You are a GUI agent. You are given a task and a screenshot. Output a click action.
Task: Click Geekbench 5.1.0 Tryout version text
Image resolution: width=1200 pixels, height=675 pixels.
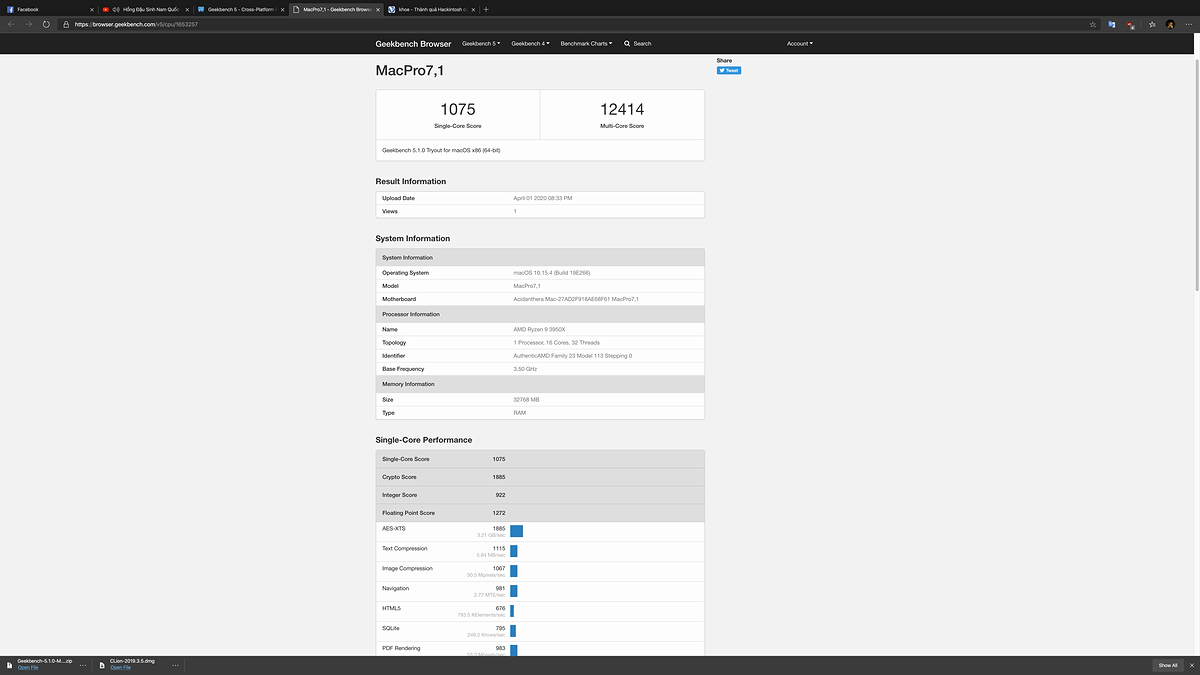pyautogui.click(x=441, y=150)
